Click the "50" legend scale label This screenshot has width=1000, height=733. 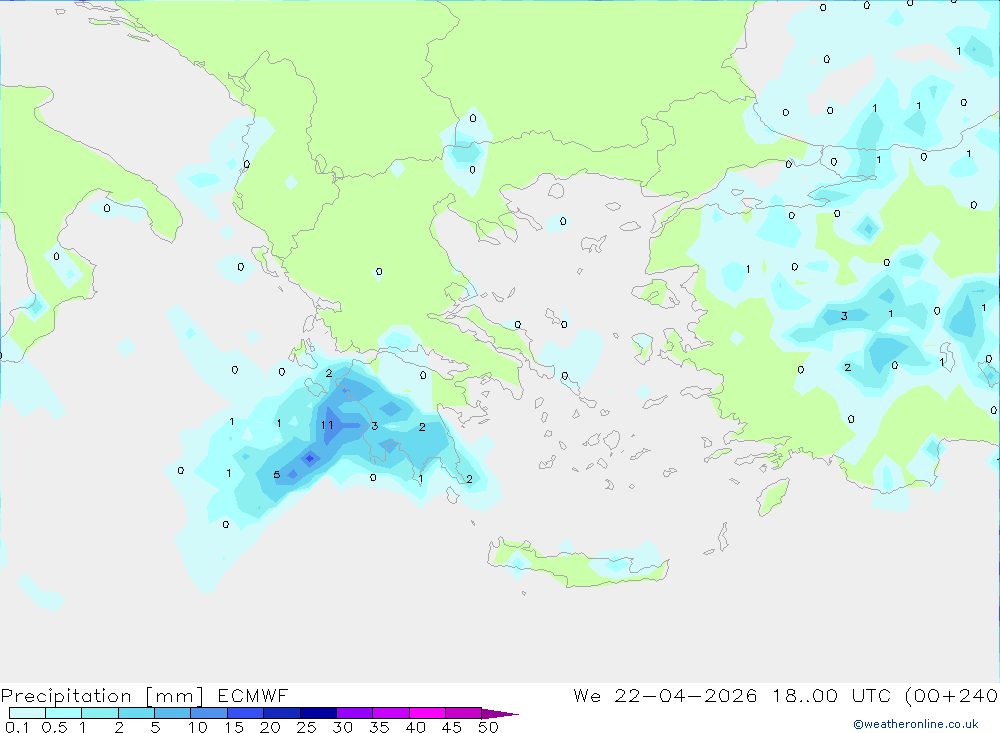[x=488, y=727]
